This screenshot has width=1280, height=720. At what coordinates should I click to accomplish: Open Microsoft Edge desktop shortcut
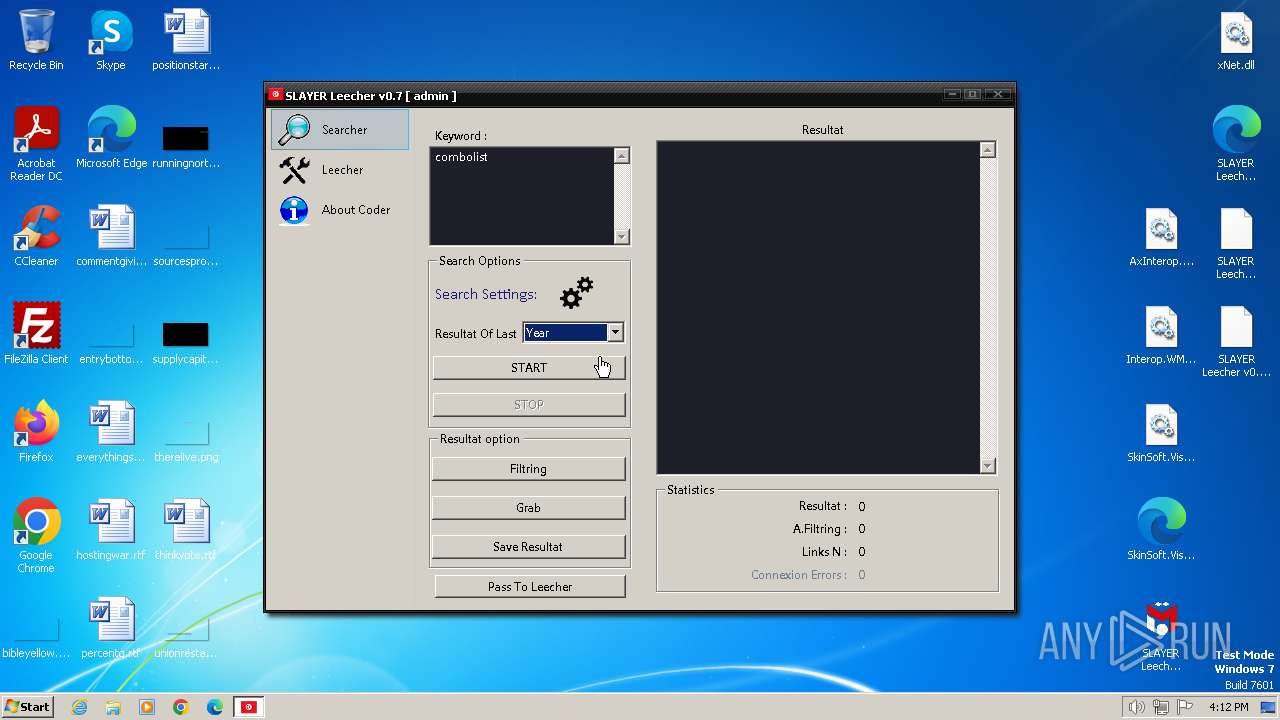coord(111,138)
